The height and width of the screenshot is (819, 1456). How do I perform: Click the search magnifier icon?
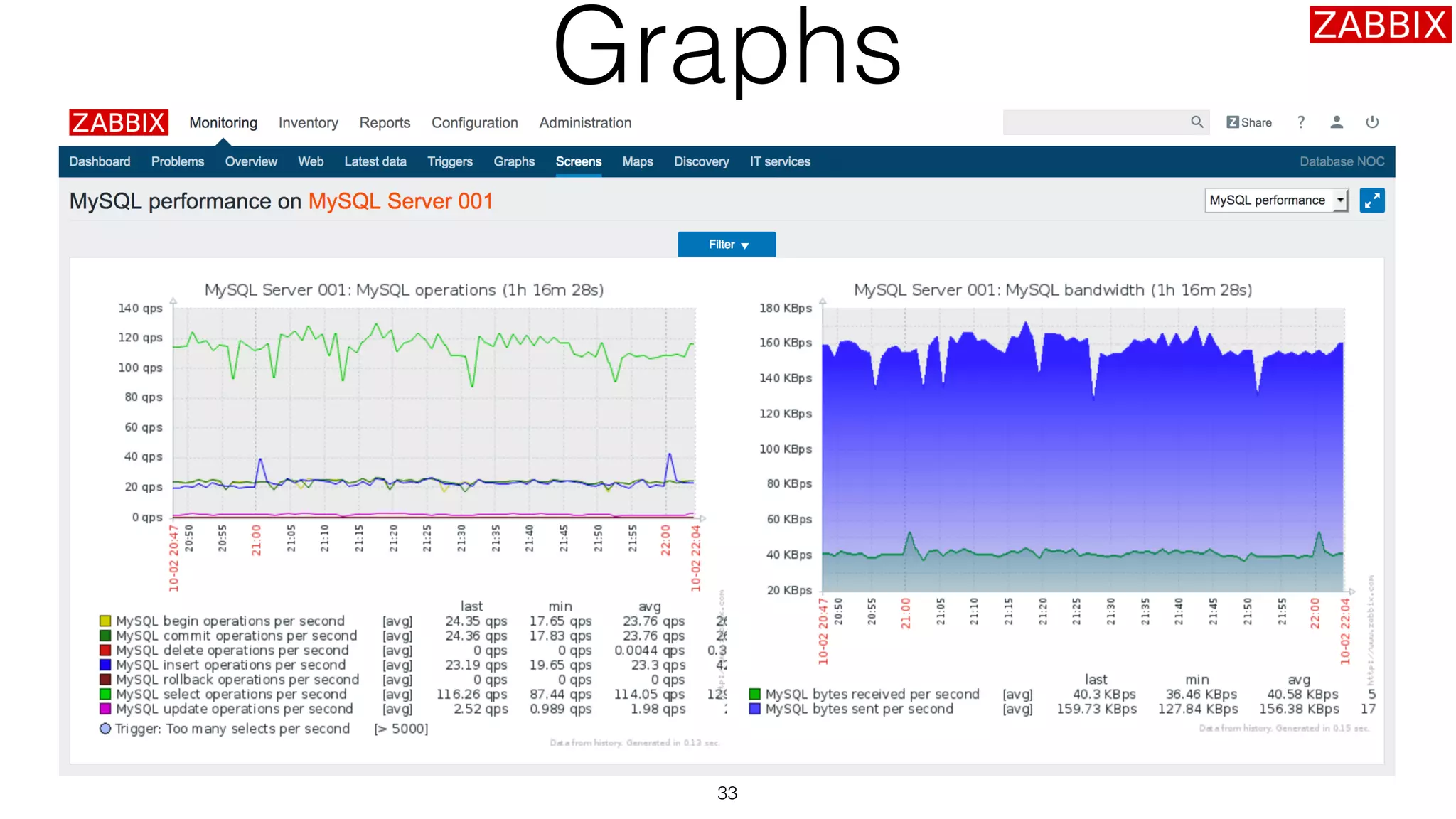1197,122
